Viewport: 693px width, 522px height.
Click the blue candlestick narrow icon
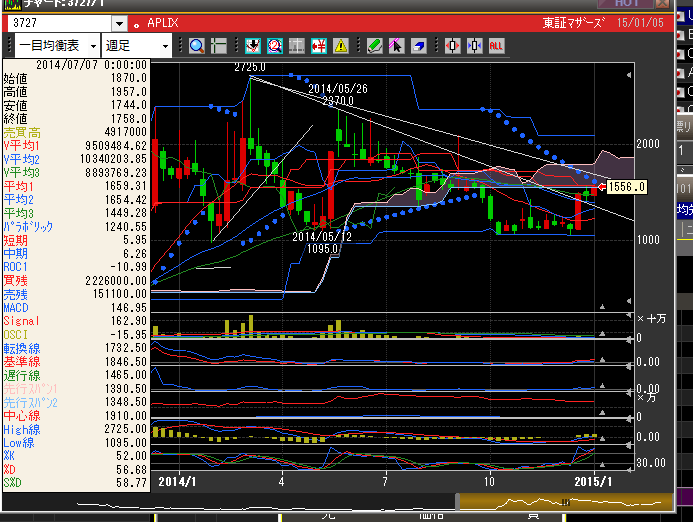click(474, 45)
